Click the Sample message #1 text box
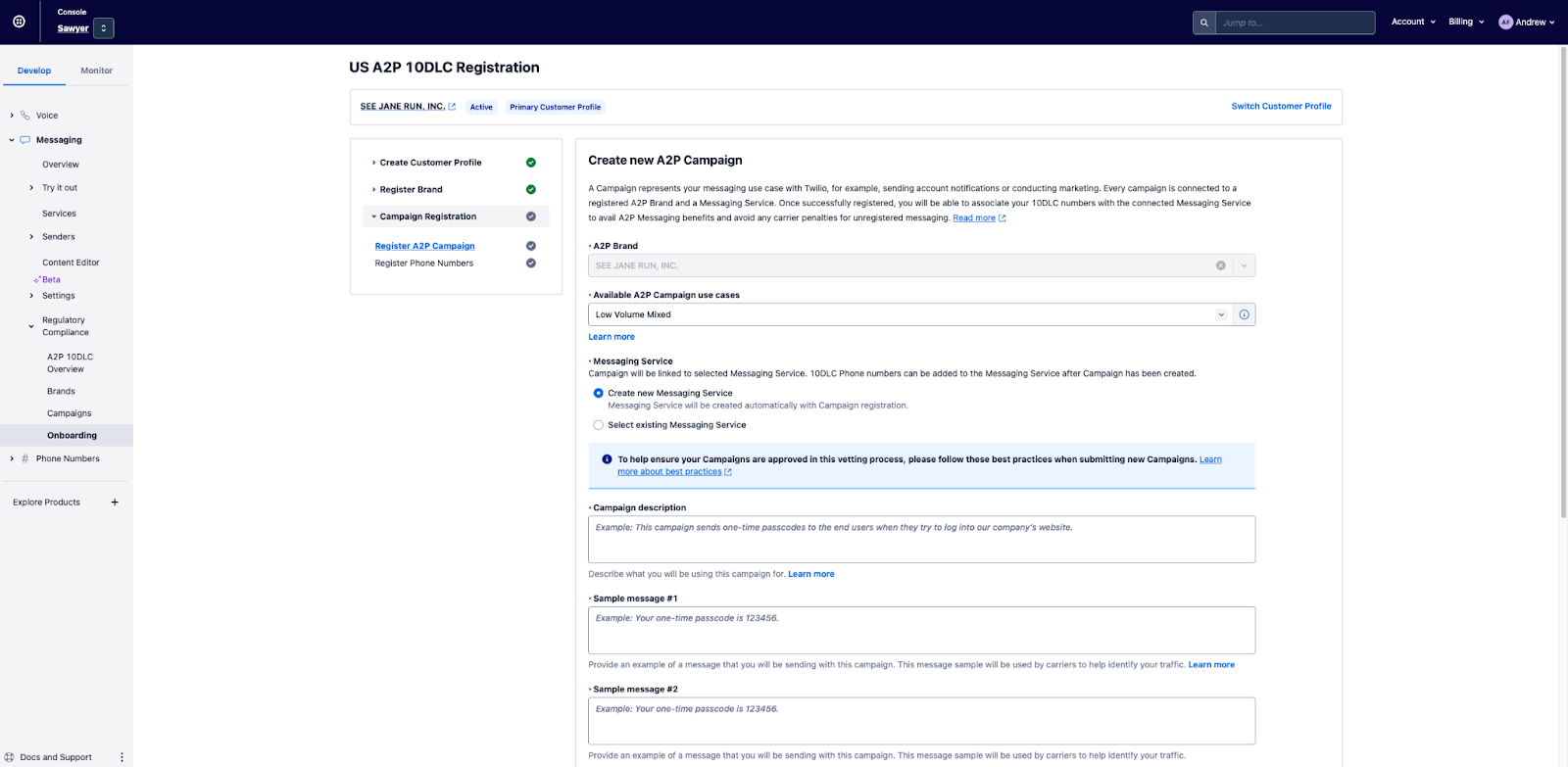This screenshot has width=1568, height=767. tap(921, 630)
